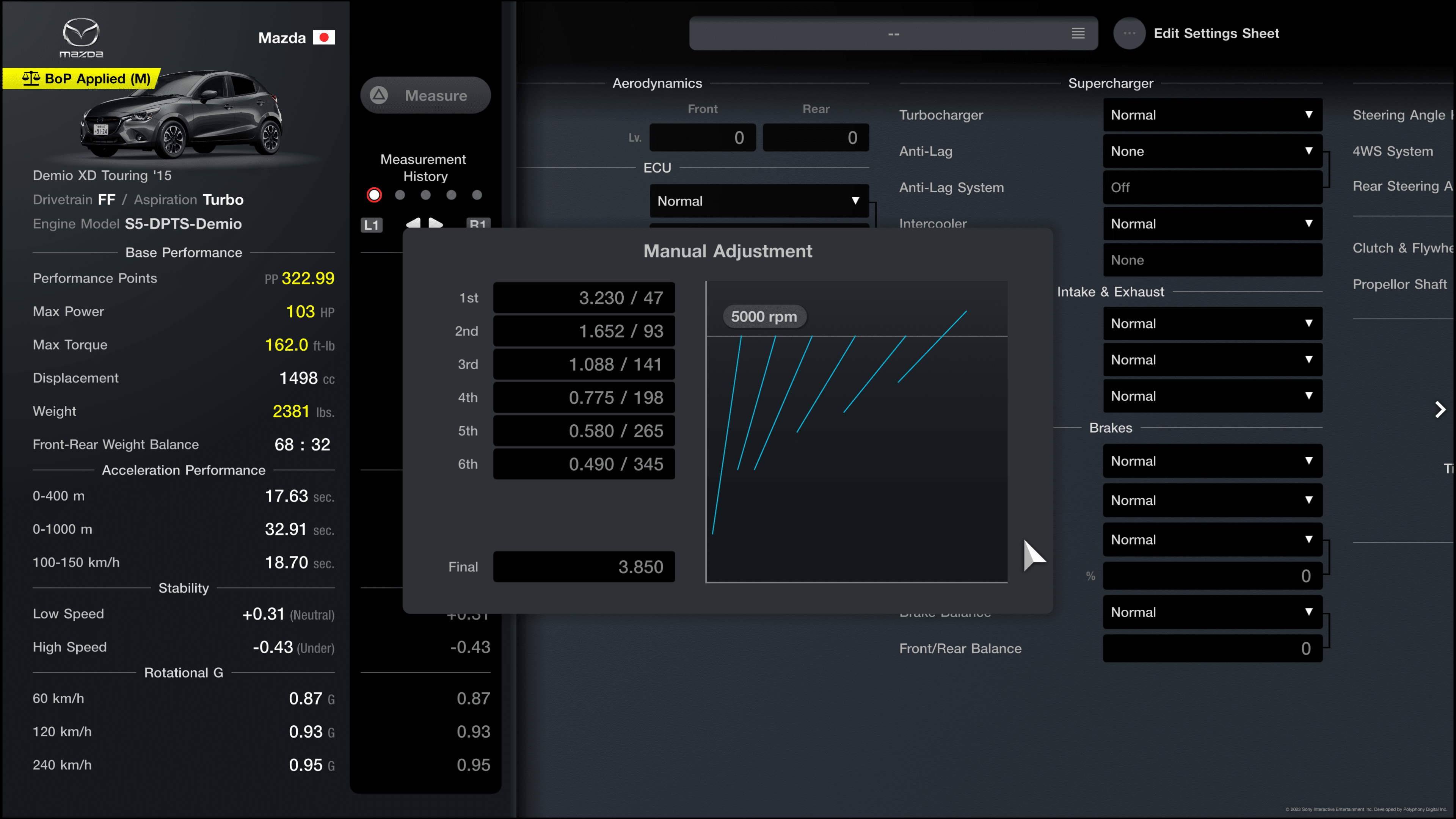Image resolution: width=1456 pixels, height=819 pixels.
Task: Select the 4th gear ratio field
Action: 584,398
